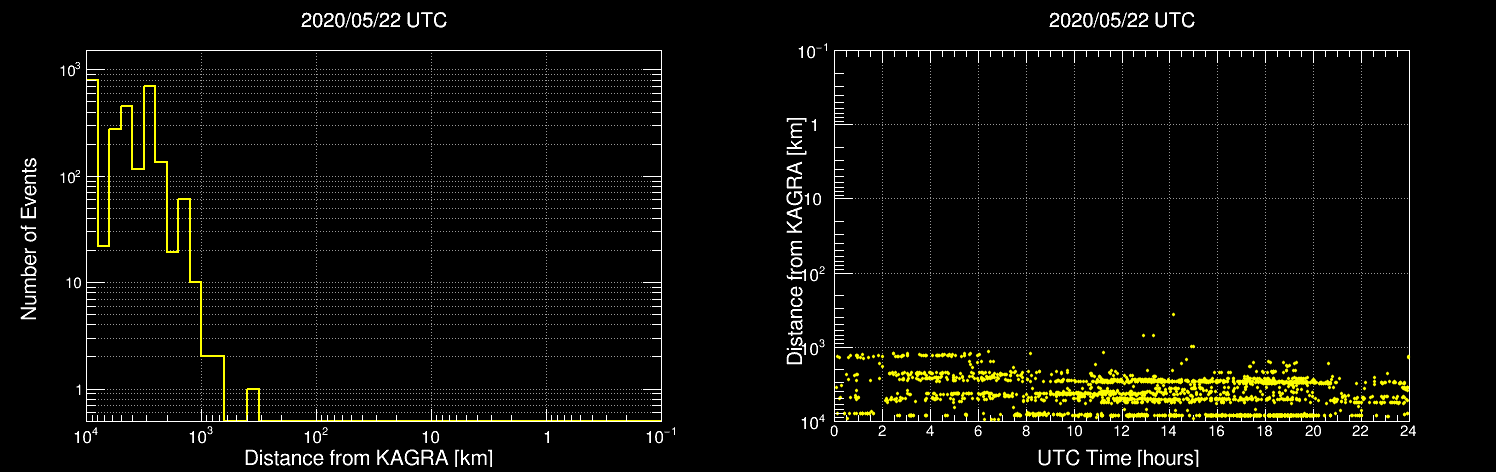
Task: Click the 10^4 tick on the histogram x-axis
Action: coord(86,435)
